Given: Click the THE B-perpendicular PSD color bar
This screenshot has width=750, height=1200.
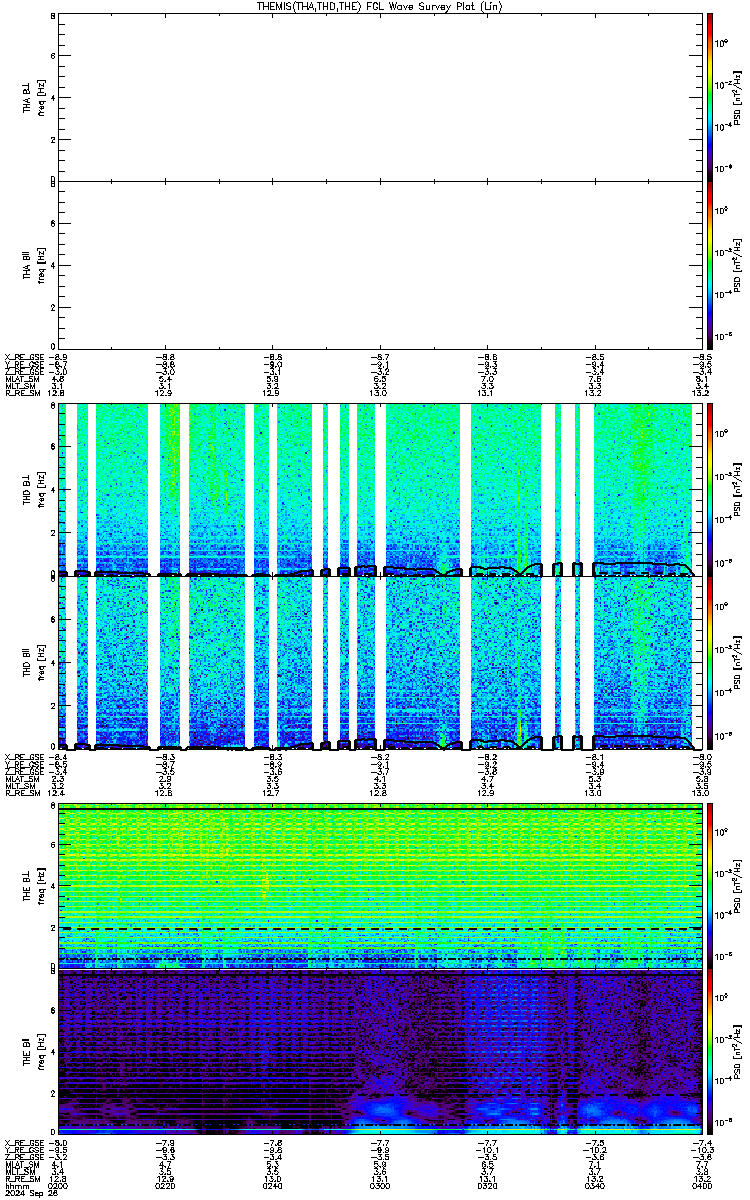Looking at the screenshot, I should 709,886.
